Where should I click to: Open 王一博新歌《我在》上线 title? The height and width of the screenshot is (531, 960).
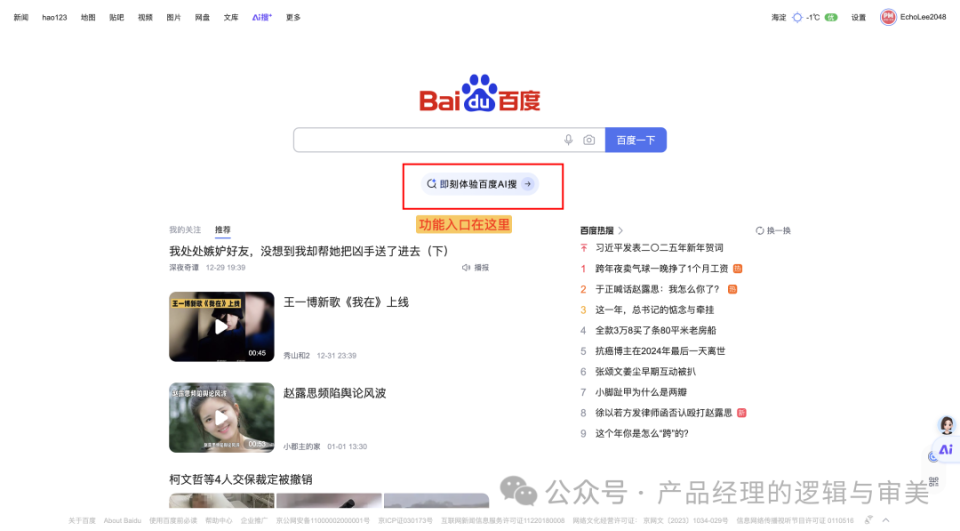(346, 302)
